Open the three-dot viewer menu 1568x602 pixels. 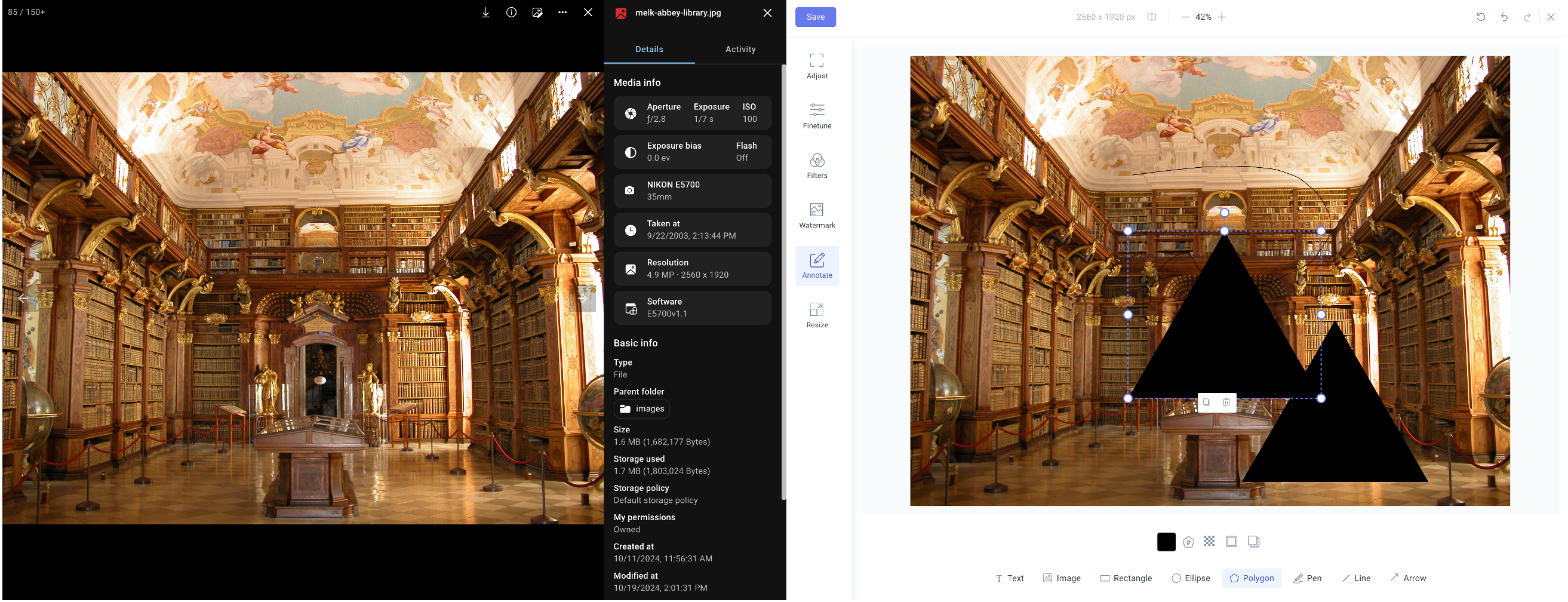point(562,11)
